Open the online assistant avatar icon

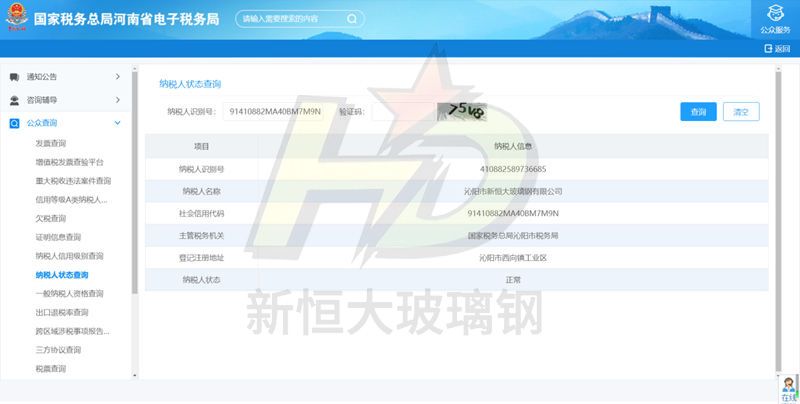(x=787, y=387)
